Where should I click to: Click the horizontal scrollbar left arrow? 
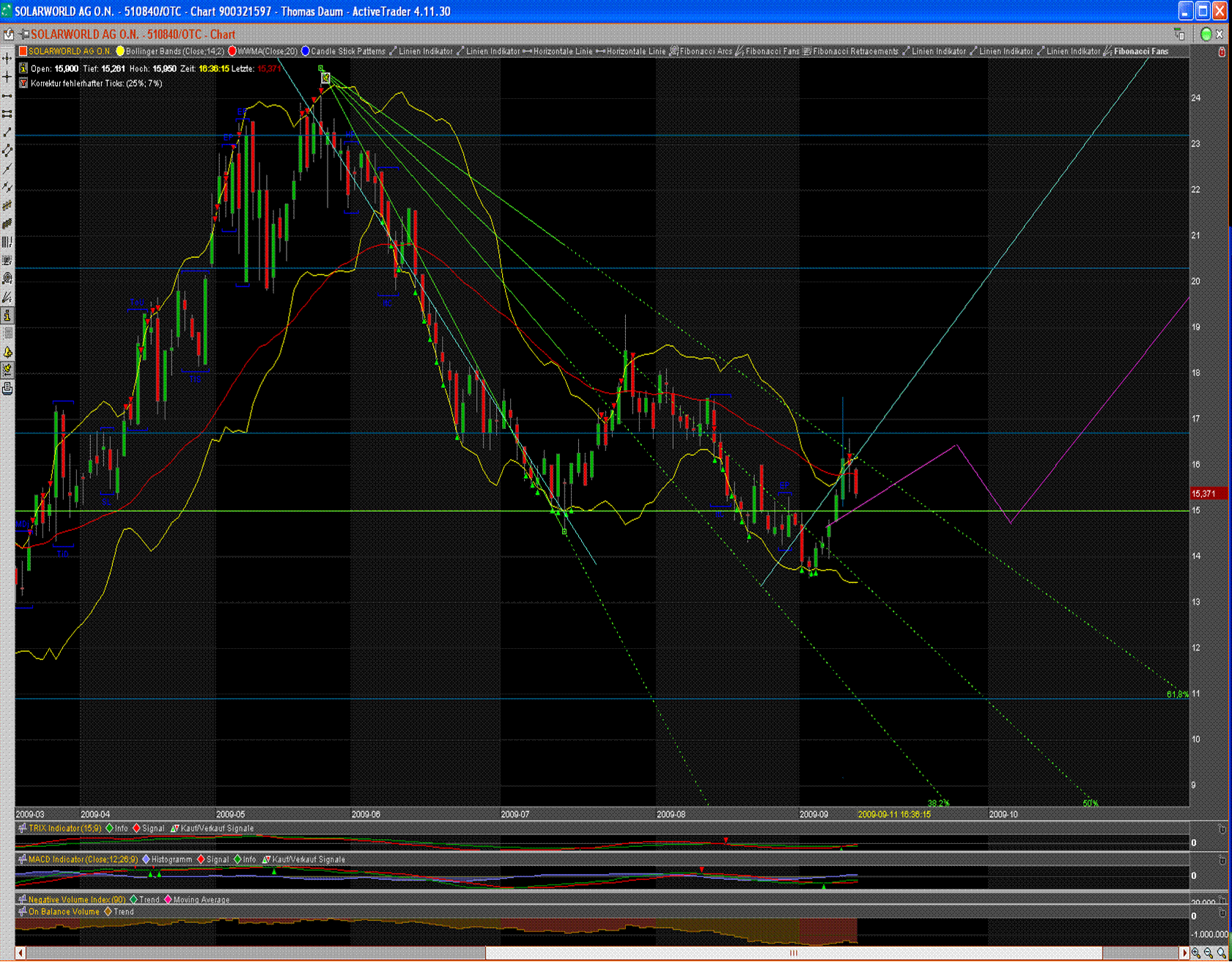click(x=21, y=953)
